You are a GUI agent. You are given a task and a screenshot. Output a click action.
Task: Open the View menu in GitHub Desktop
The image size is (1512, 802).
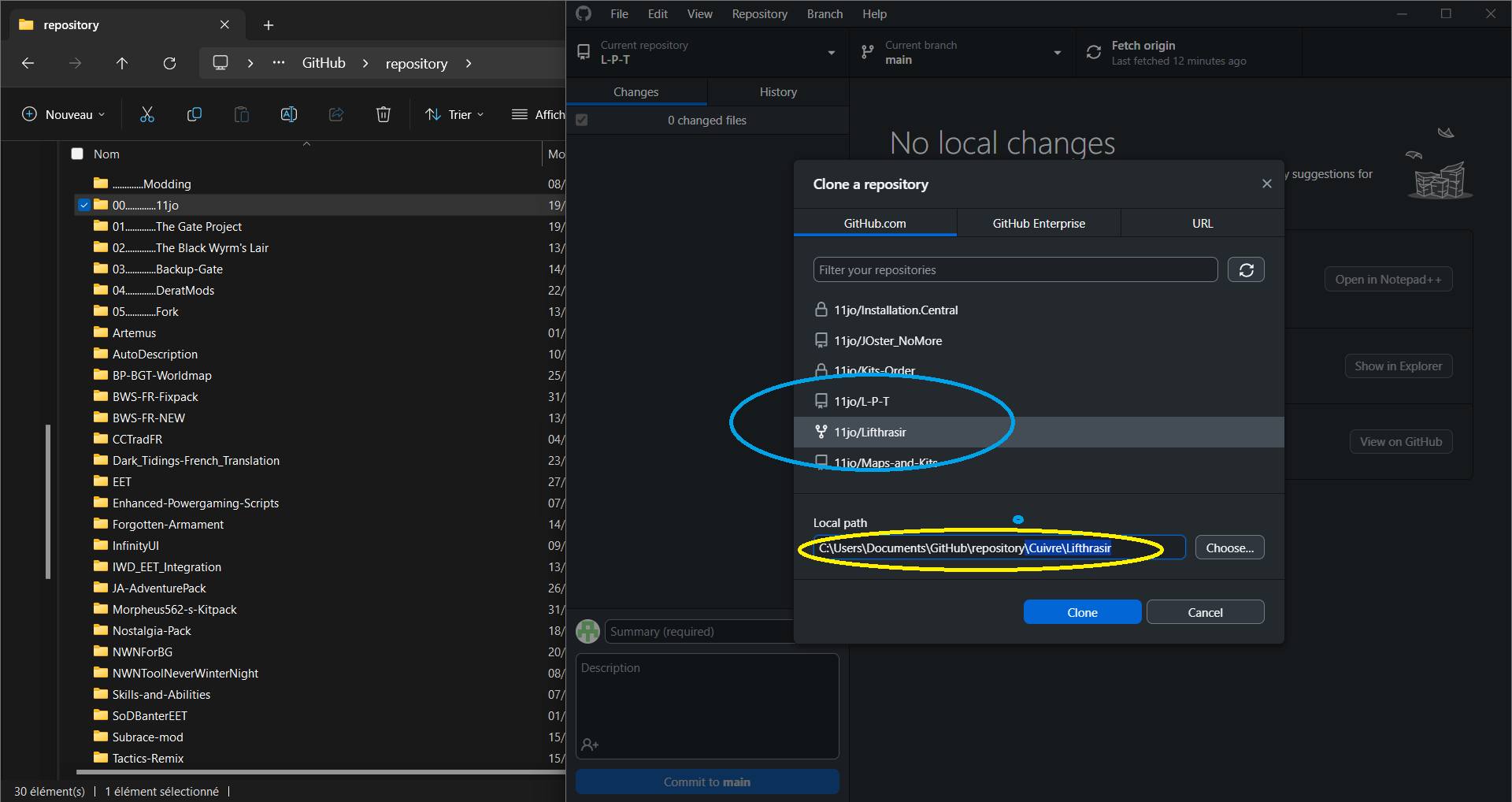pyautogui.click(x=699, y=14)
